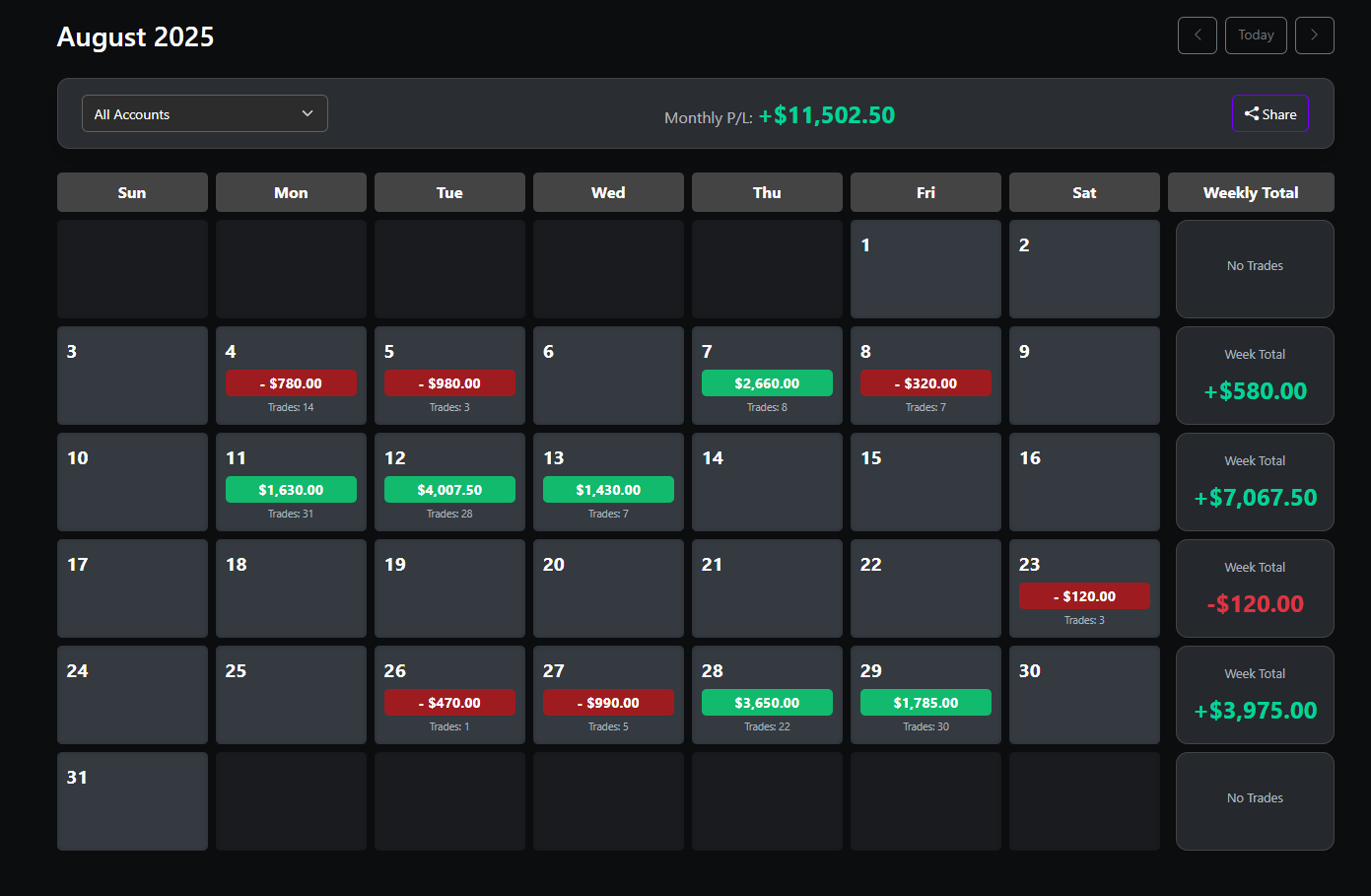The height and width of the screenshot is (896, 1371).
Task: Select the $2,660.00 profit badge on August 7
Action: [767, 382]
